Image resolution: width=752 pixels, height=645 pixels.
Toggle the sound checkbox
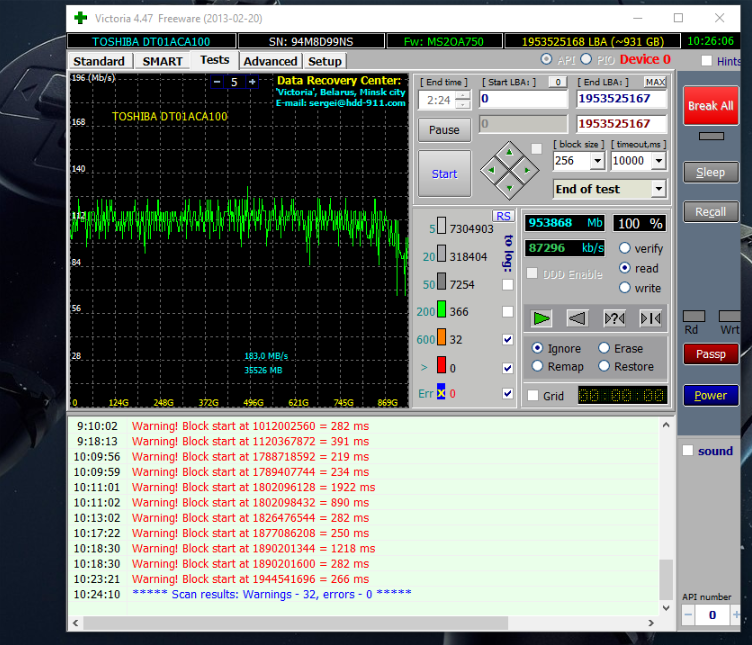click(687, 451)
